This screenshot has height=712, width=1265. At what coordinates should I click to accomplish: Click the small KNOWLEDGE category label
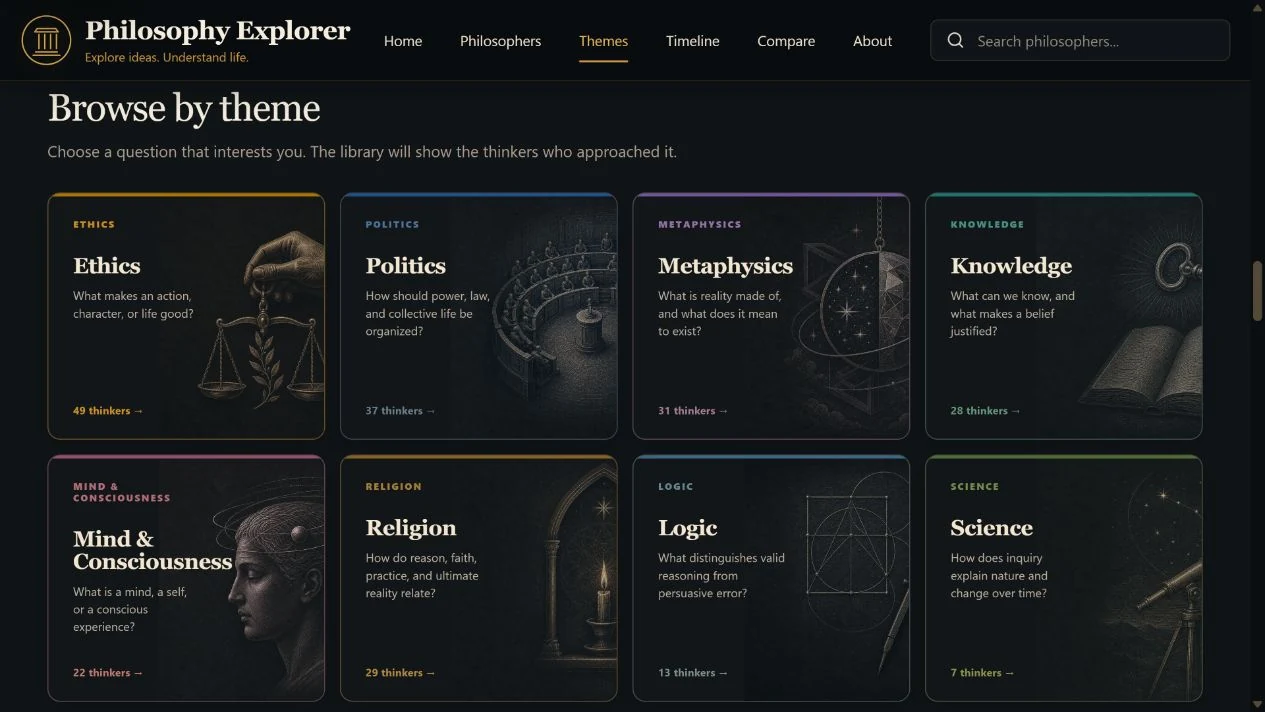(987, 225)
